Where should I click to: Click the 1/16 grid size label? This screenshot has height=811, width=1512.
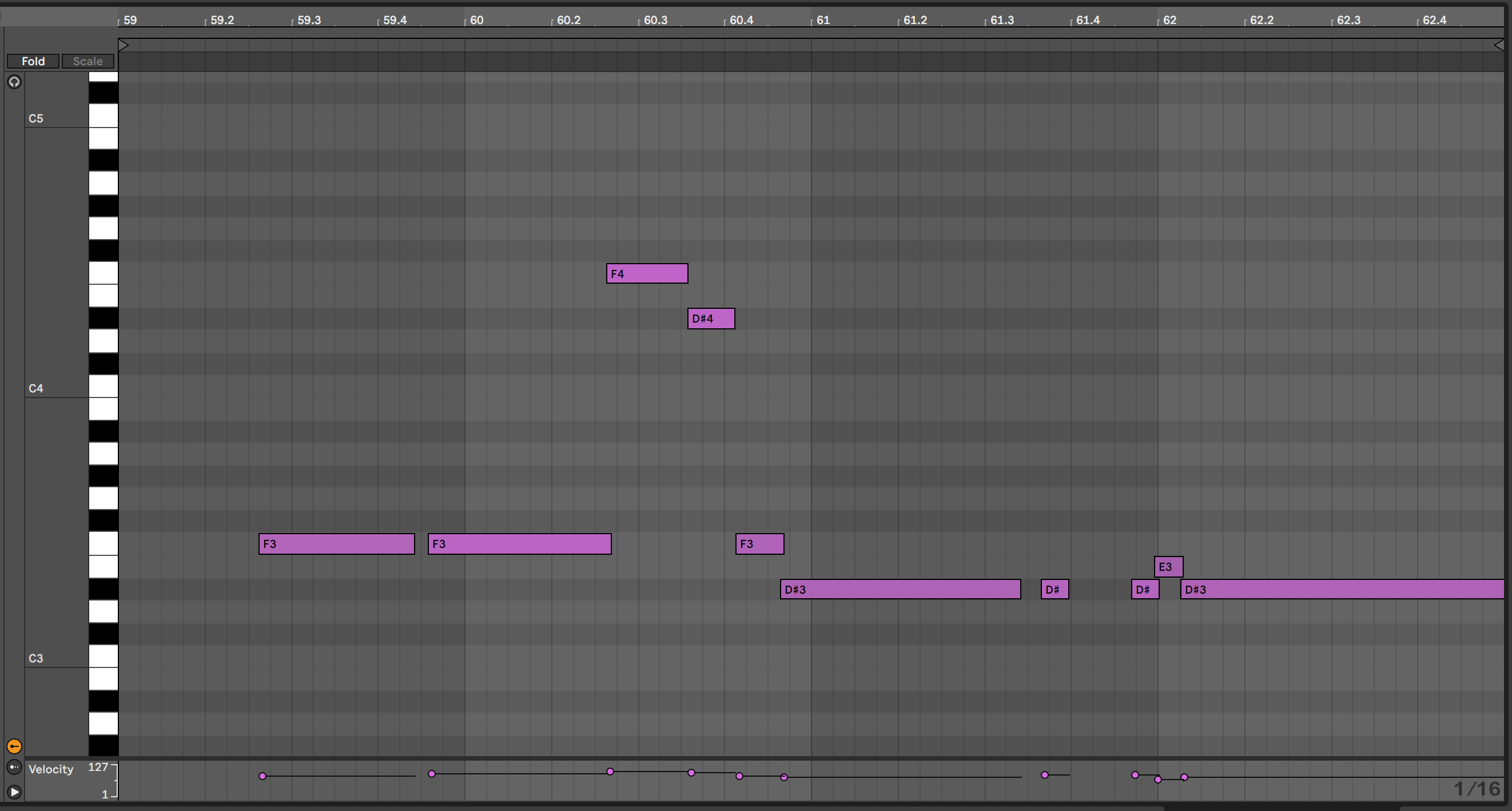[1477, 789]
